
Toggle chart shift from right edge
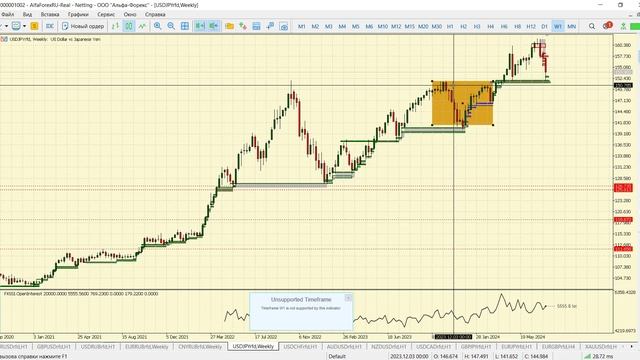pyautogui.click(x=214, y=26)
